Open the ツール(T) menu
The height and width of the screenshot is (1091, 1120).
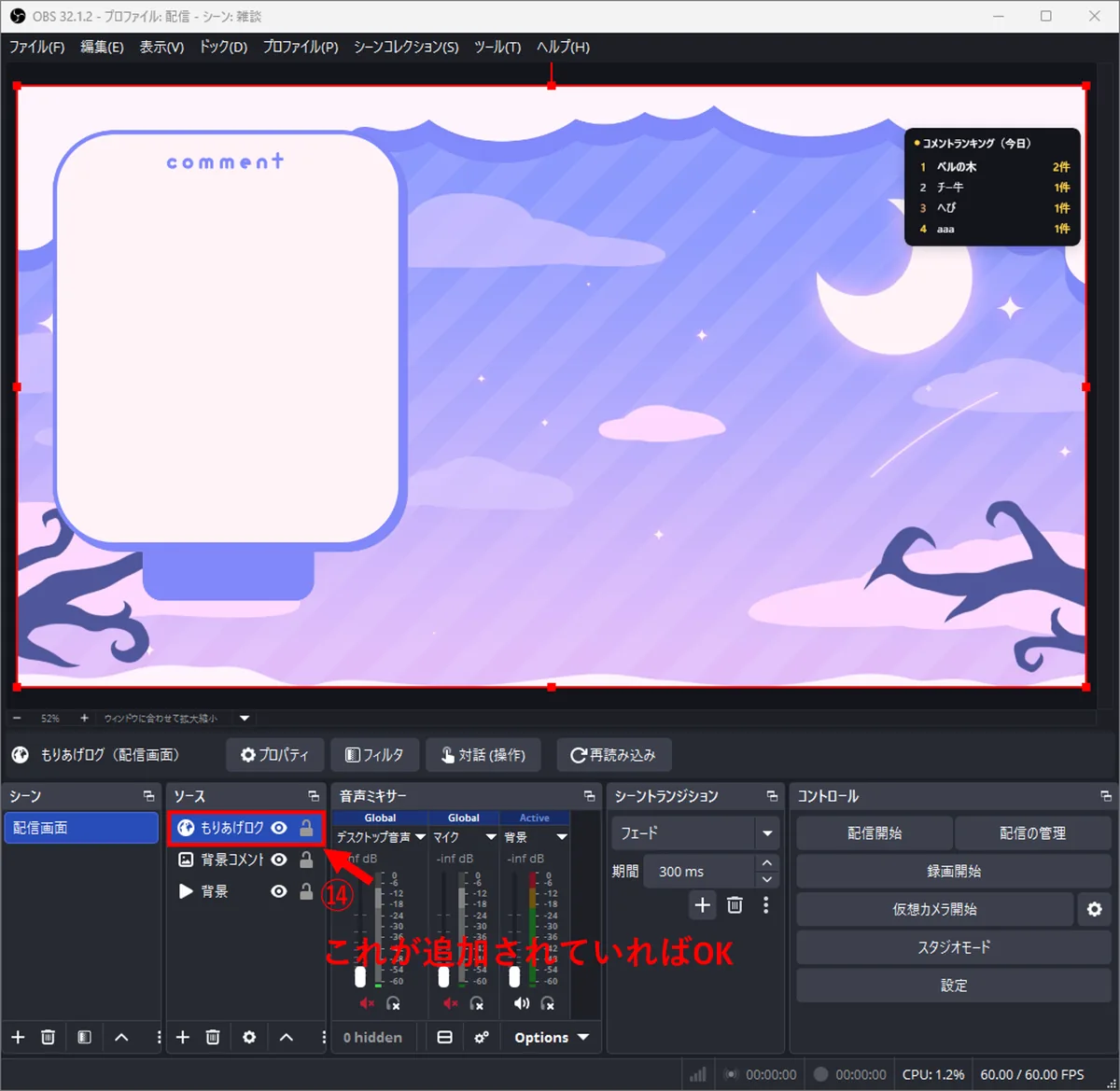497,47
